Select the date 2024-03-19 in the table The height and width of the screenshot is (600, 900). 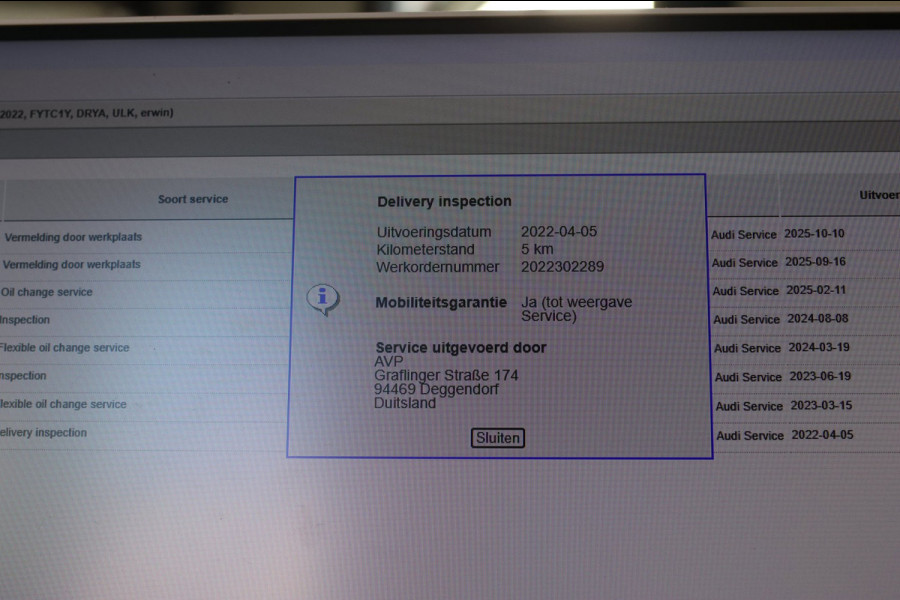pyautogui.click(x=818, y=347)
